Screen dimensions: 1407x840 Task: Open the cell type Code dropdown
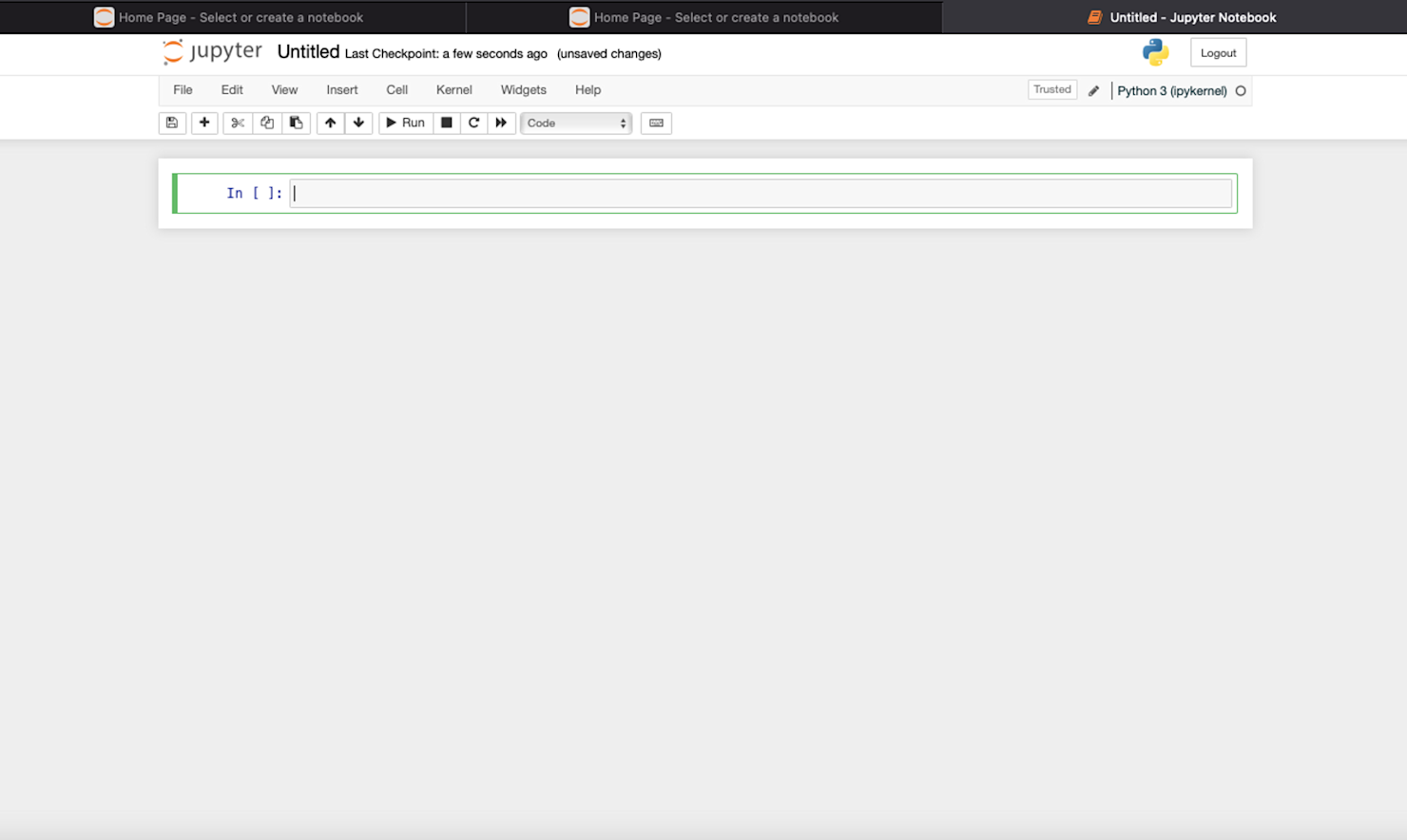coord(575,123)
